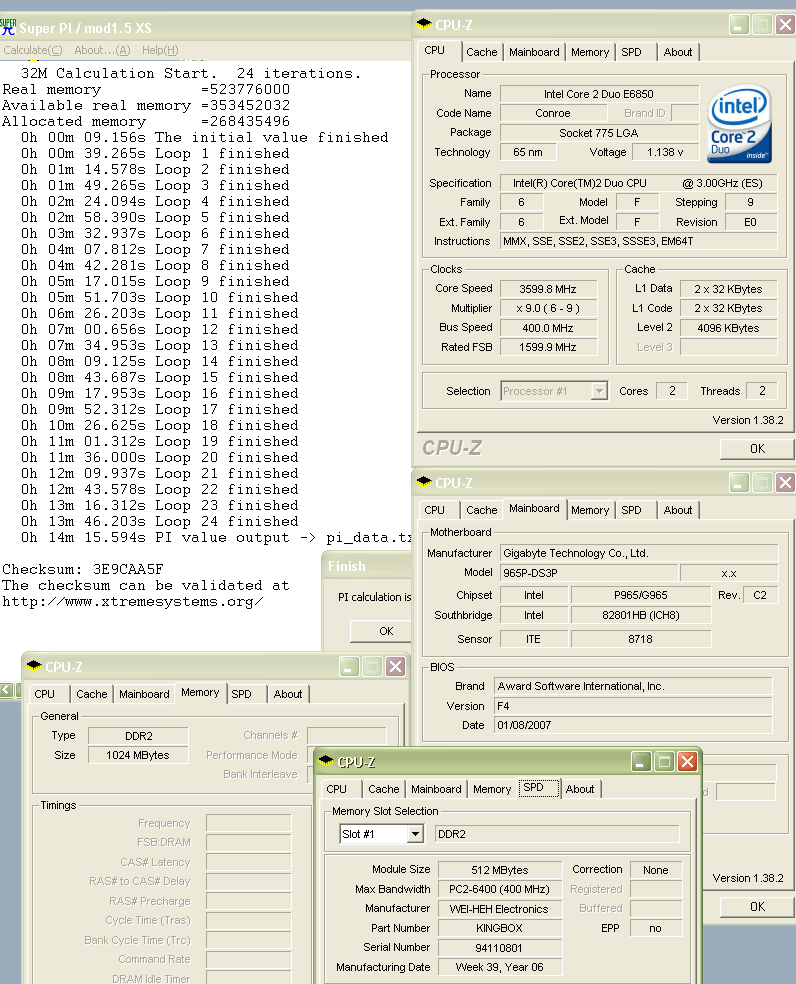
Task: Switch to SPD tab in top CPU-Z window
Action: 632,52
